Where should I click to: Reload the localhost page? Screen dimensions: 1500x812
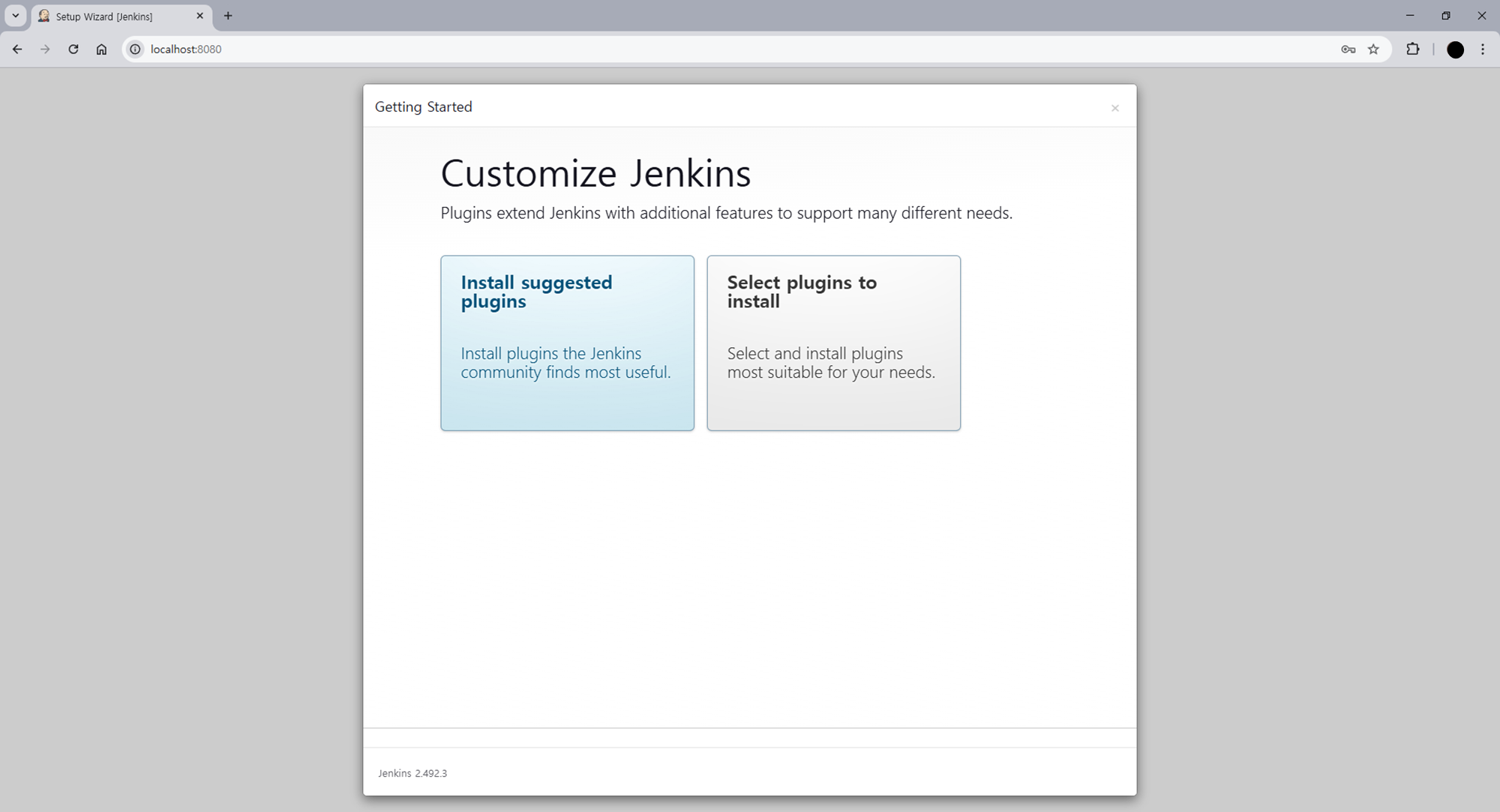pos(73,49)
